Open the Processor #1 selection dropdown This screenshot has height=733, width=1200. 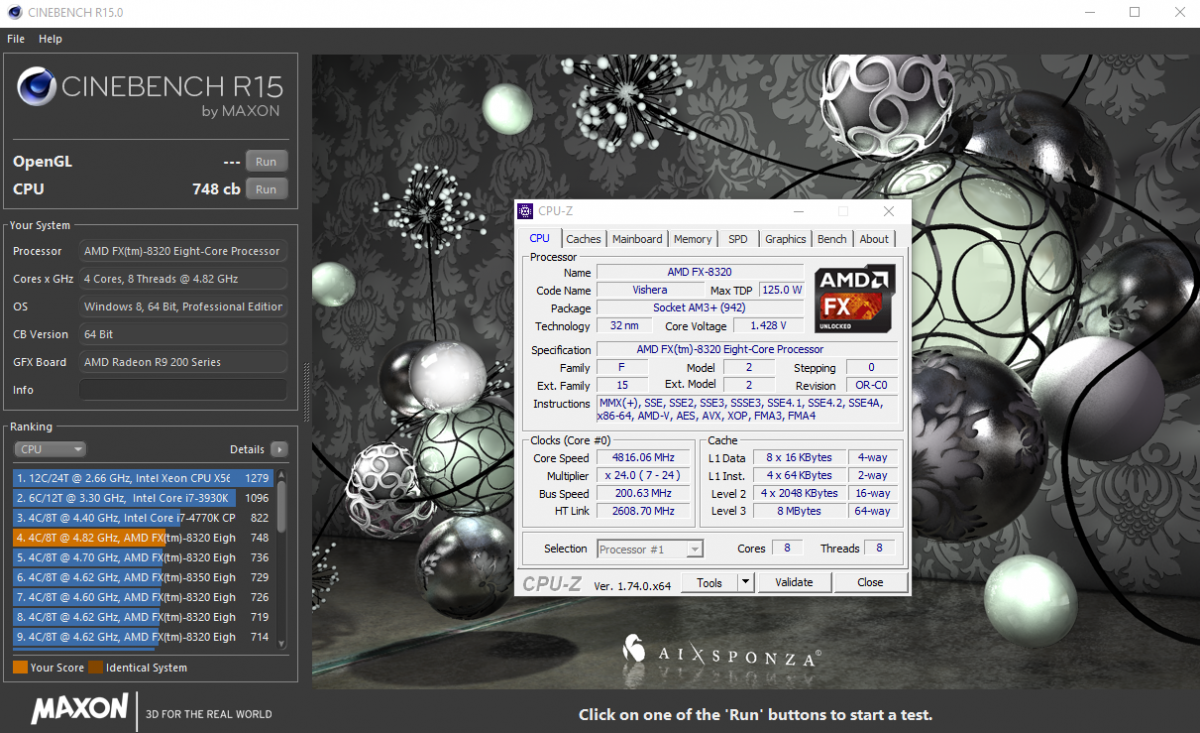(650, 548)
